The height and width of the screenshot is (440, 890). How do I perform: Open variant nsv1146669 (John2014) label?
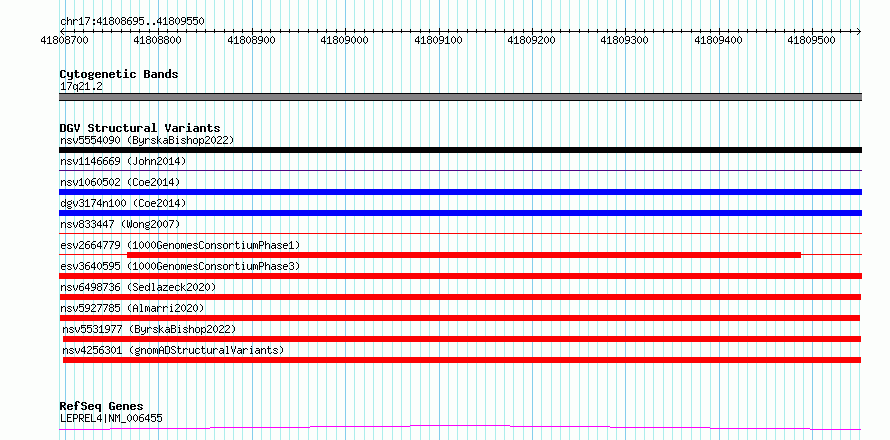coord(123,161)
